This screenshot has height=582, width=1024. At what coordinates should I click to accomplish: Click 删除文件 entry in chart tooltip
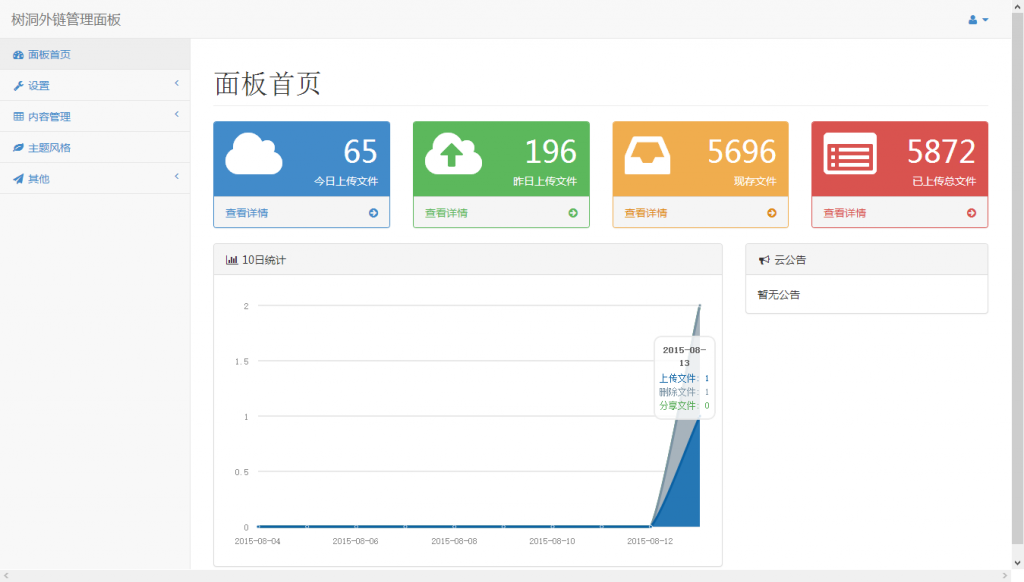pyautogui.click(x=684, y=392)
